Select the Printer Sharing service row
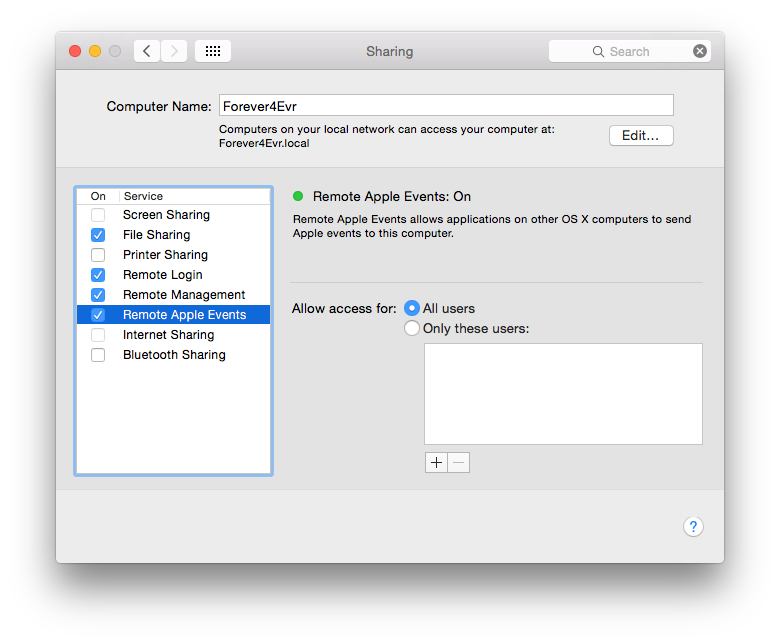780x643 pixels. point(174,255)
